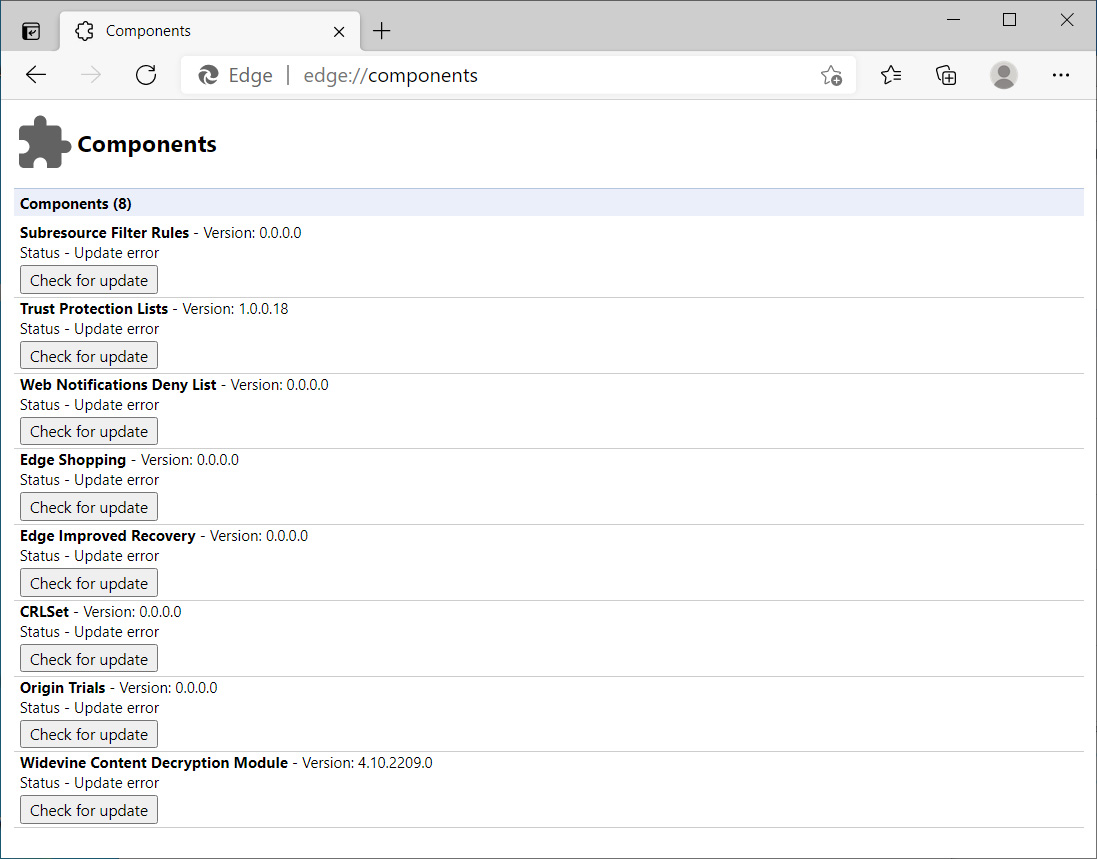The height and width of the screenshot is (859, 1097).
Task: Check for update for CRLSet
Action: (x=89, y=658)
